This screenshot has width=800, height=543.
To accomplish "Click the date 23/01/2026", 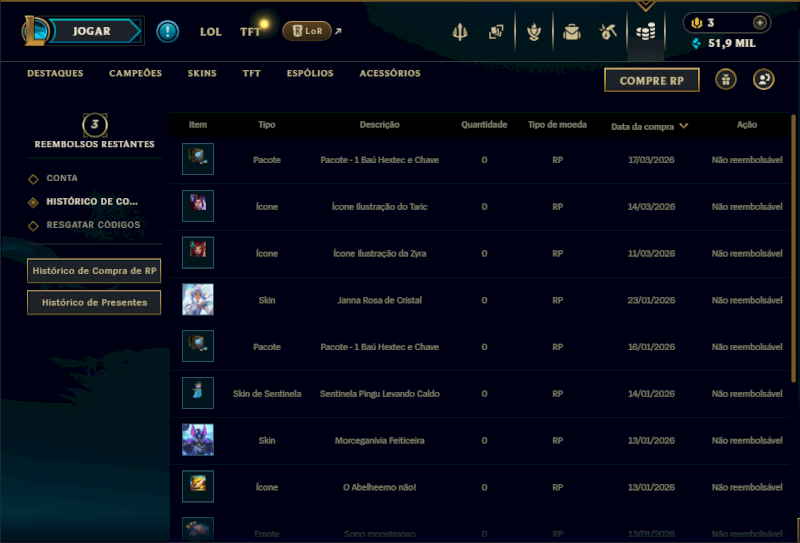I will click(651, 300).
